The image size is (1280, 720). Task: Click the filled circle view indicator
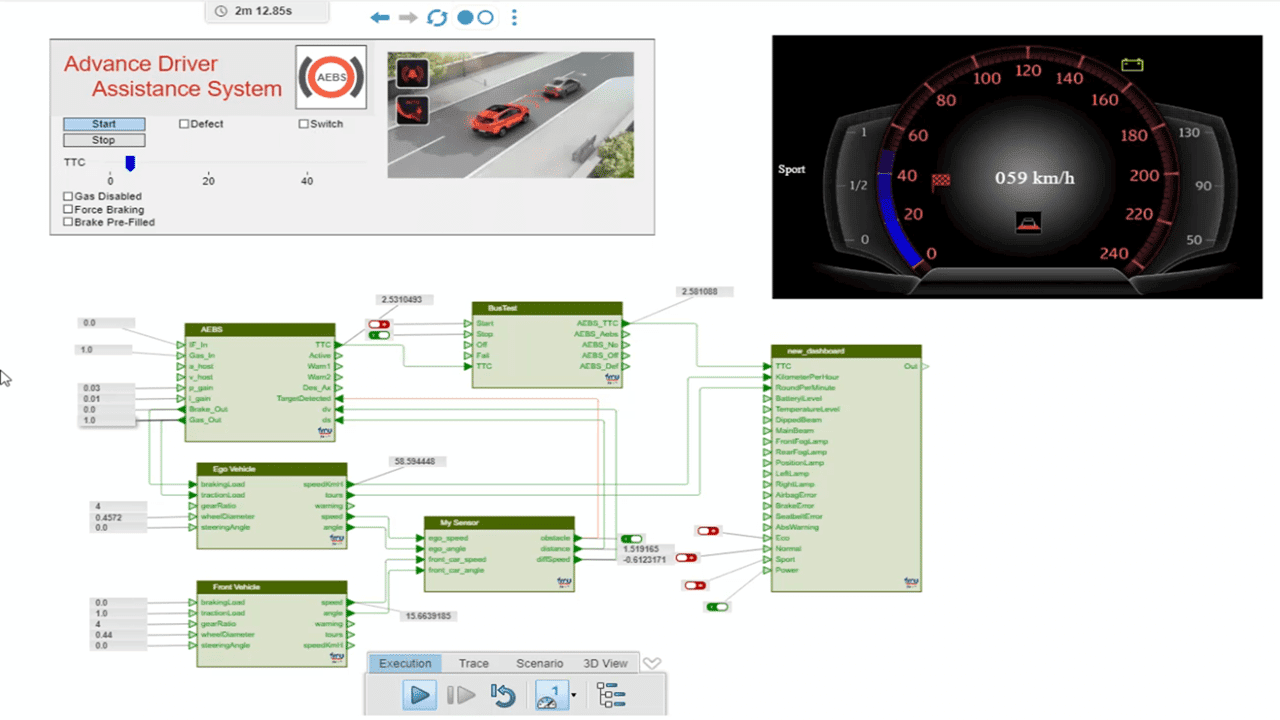(465, 18)
